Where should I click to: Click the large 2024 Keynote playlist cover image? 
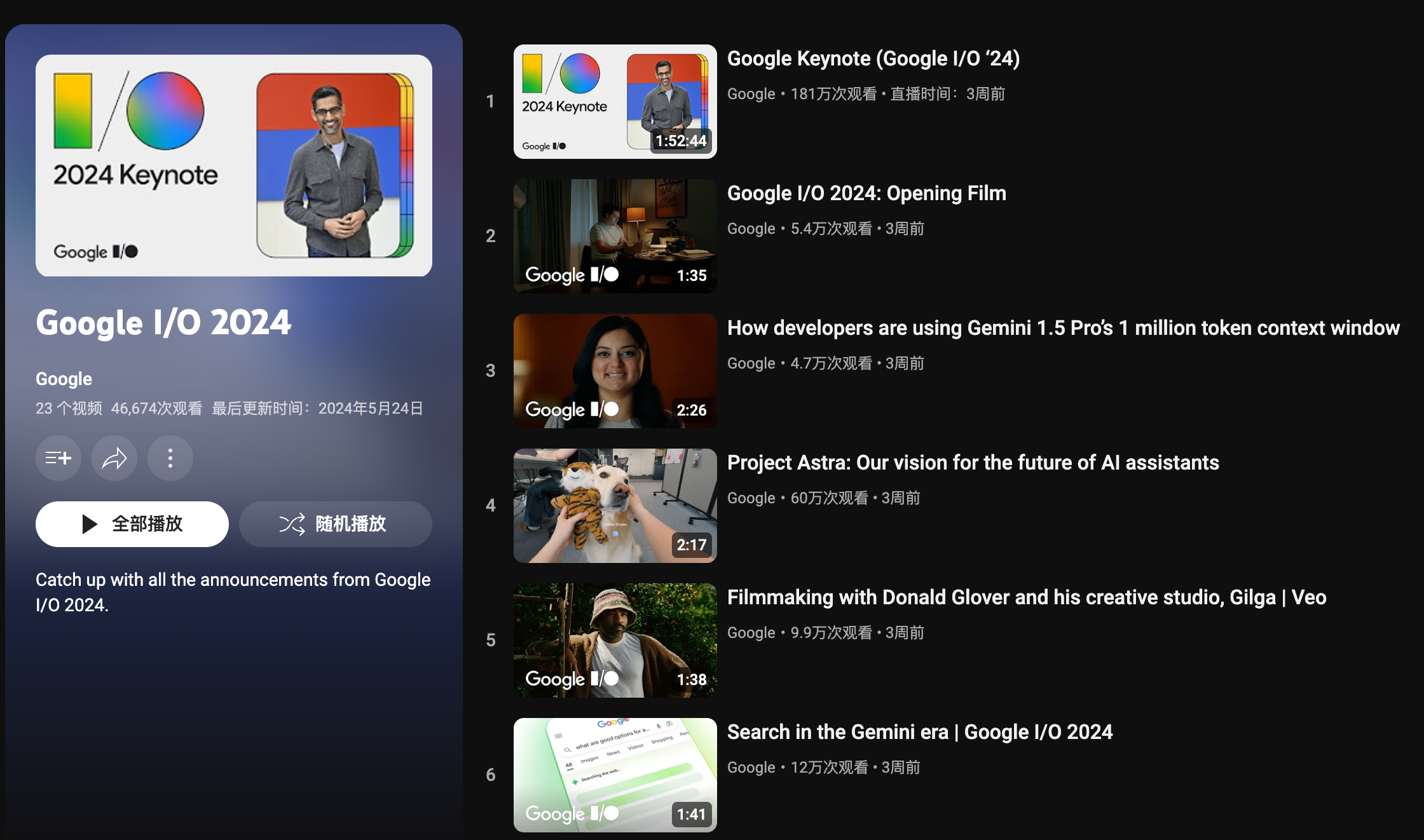click(x=234, y=165)
